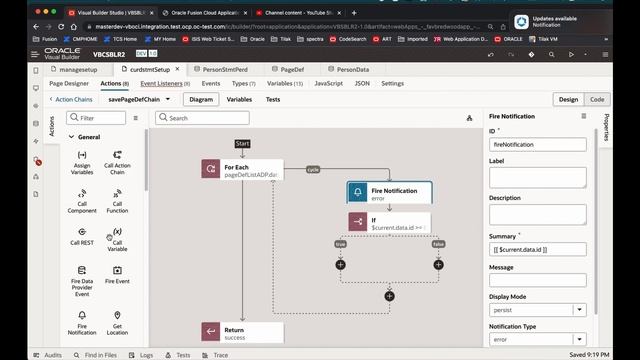Open Find in Files panel

pos(95,355)
